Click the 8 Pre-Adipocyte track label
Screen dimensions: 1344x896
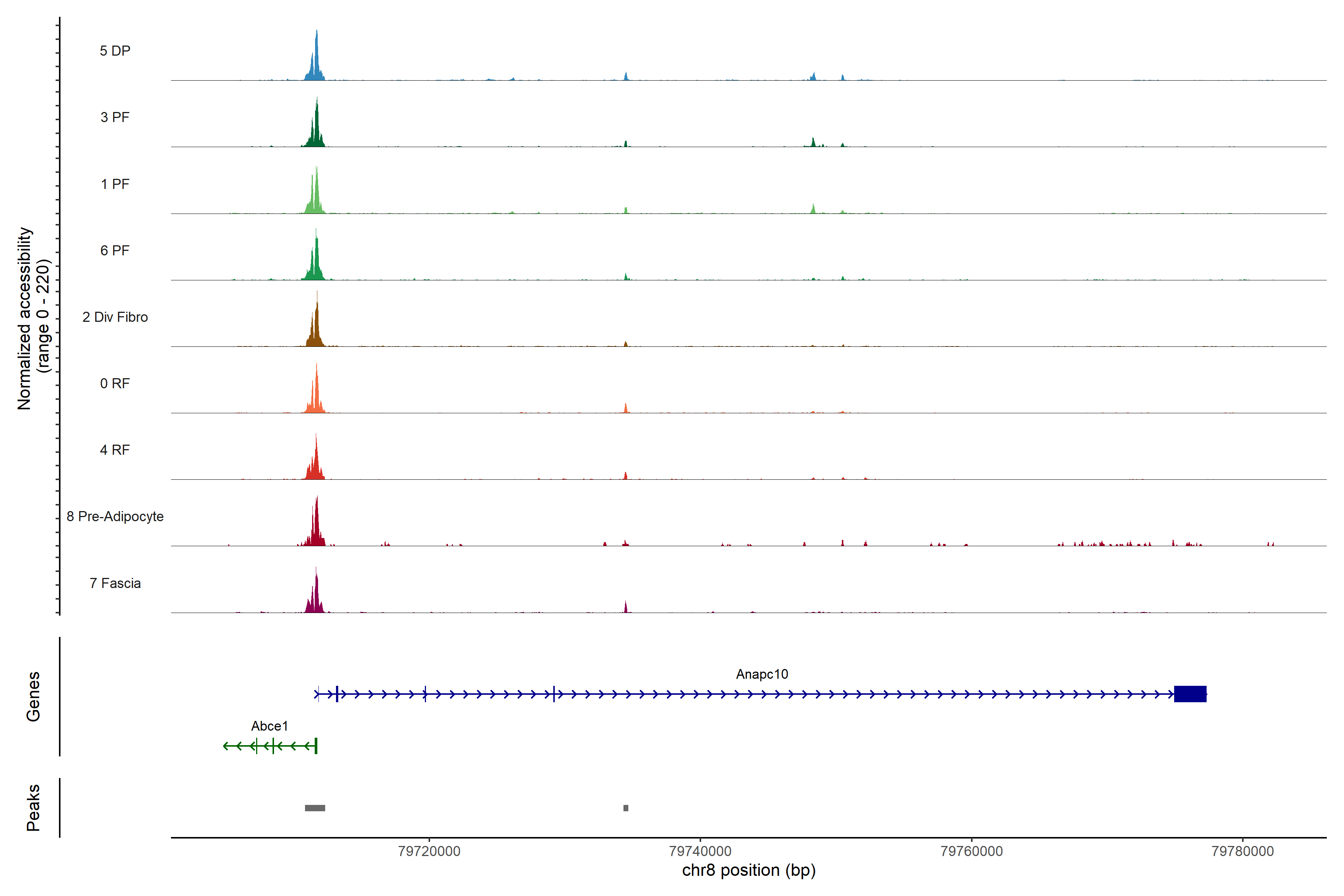pos(115,517)
